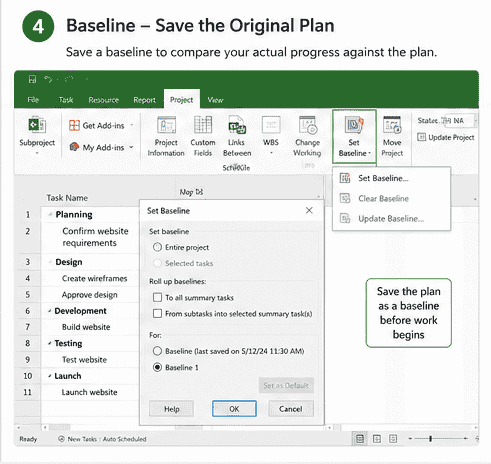
Task: Click the third view shortcut icon in status bar
Action: (393, 439)
